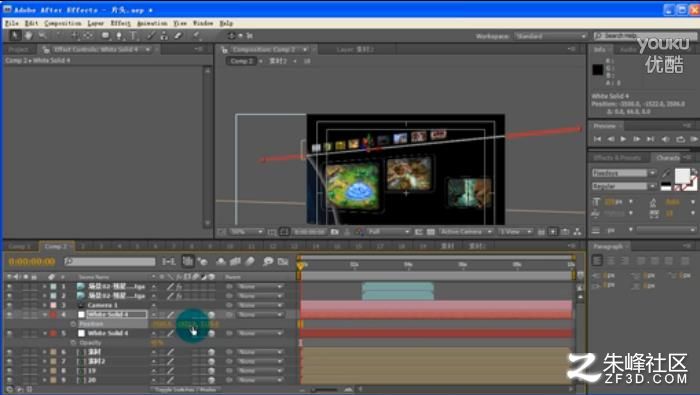Open the Composition menu
Image resolution: width=700 pixels, height=395 pixels.
[x=62, y=23]
